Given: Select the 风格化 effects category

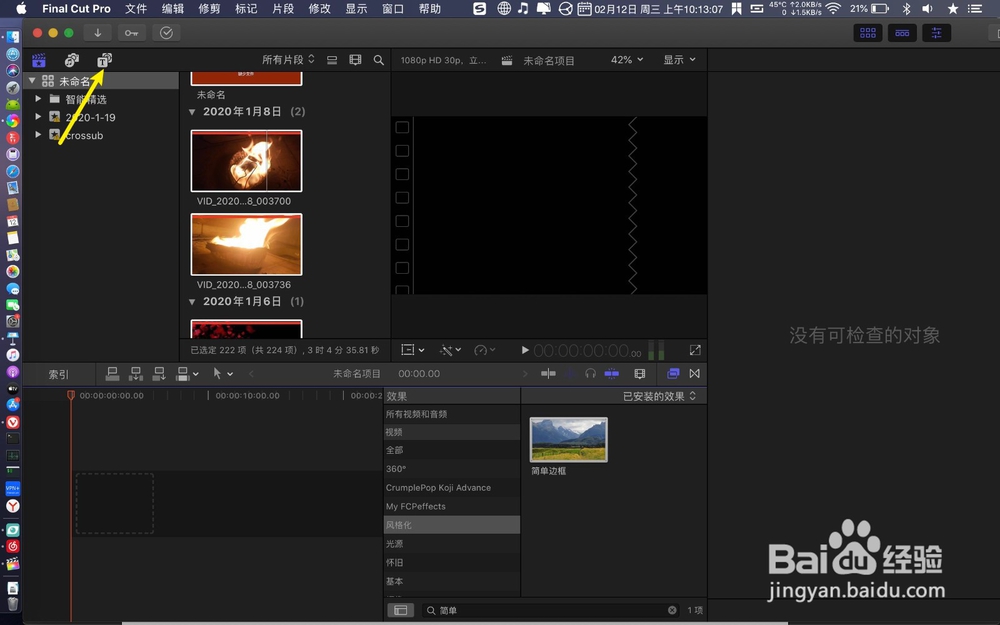Looking at the screenshot, I should coord(452,525).
